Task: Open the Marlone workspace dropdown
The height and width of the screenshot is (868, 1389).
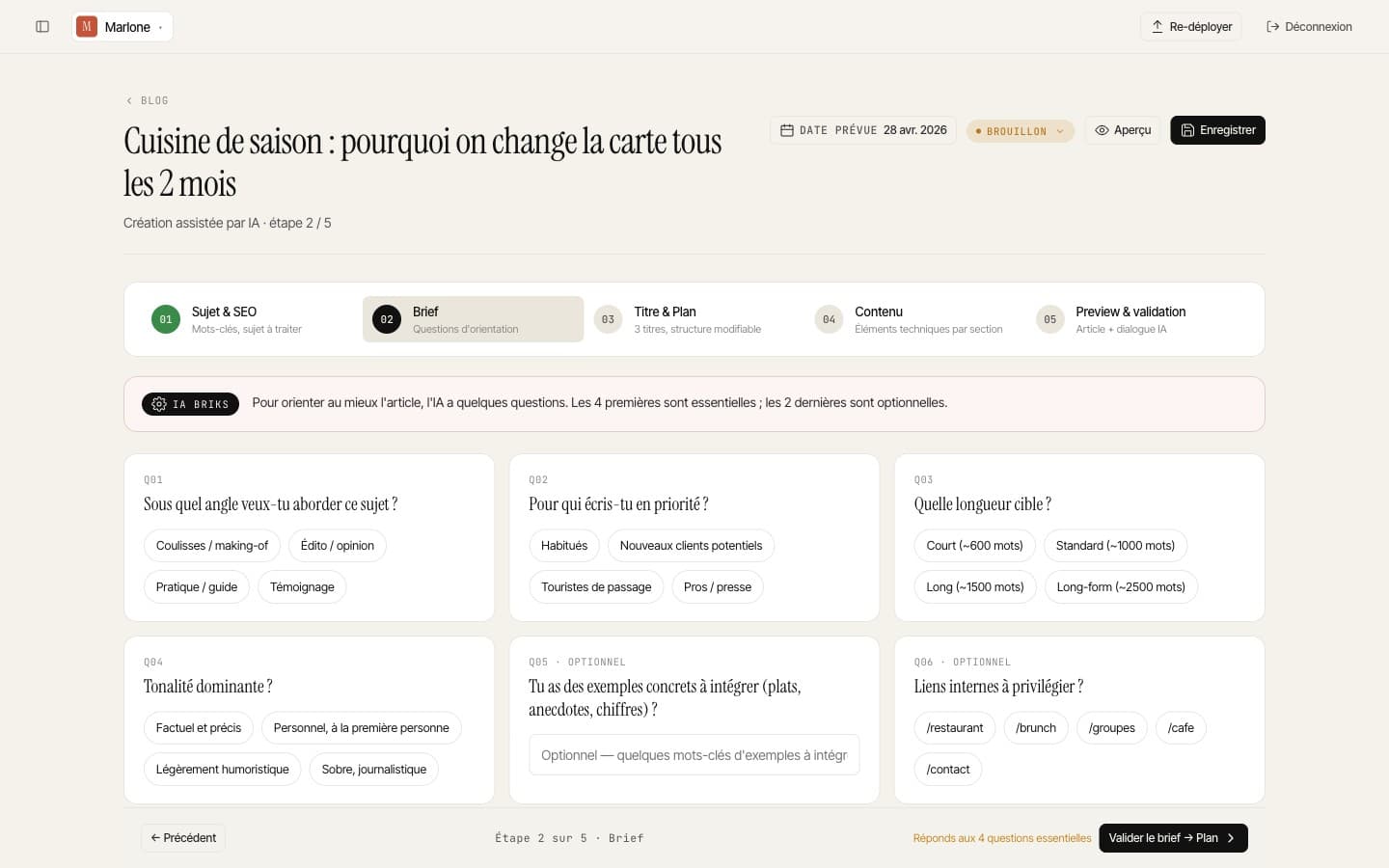Action: click(123, 27)
